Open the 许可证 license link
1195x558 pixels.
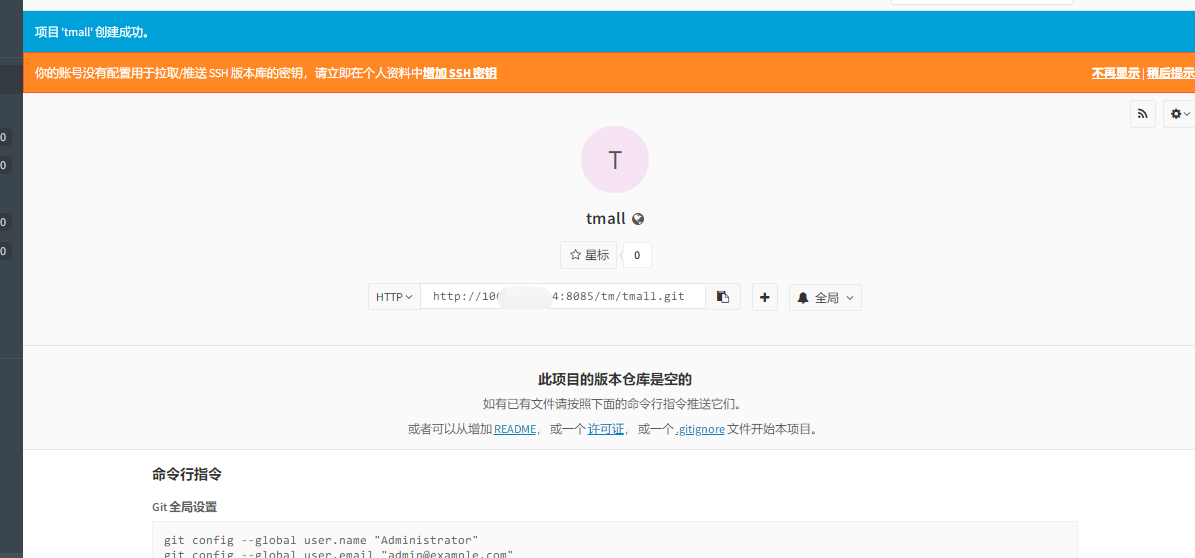click(606, 429)
